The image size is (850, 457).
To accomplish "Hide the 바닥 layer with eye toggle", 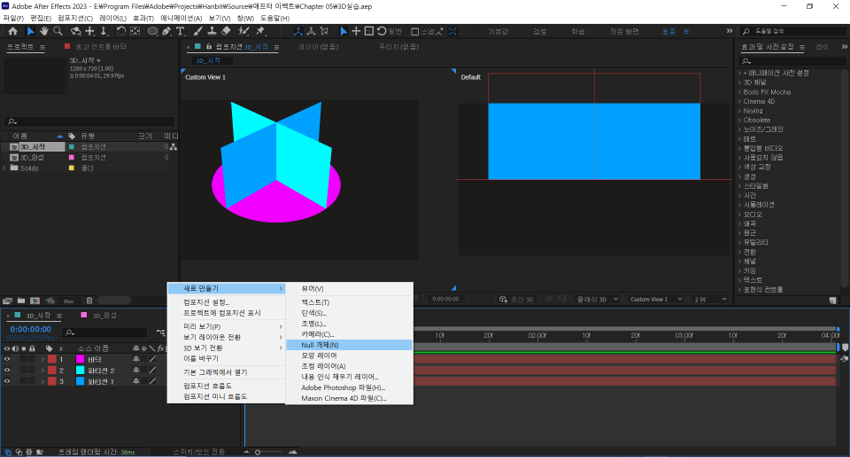I will pyautogui.click(x=7, y=359).
